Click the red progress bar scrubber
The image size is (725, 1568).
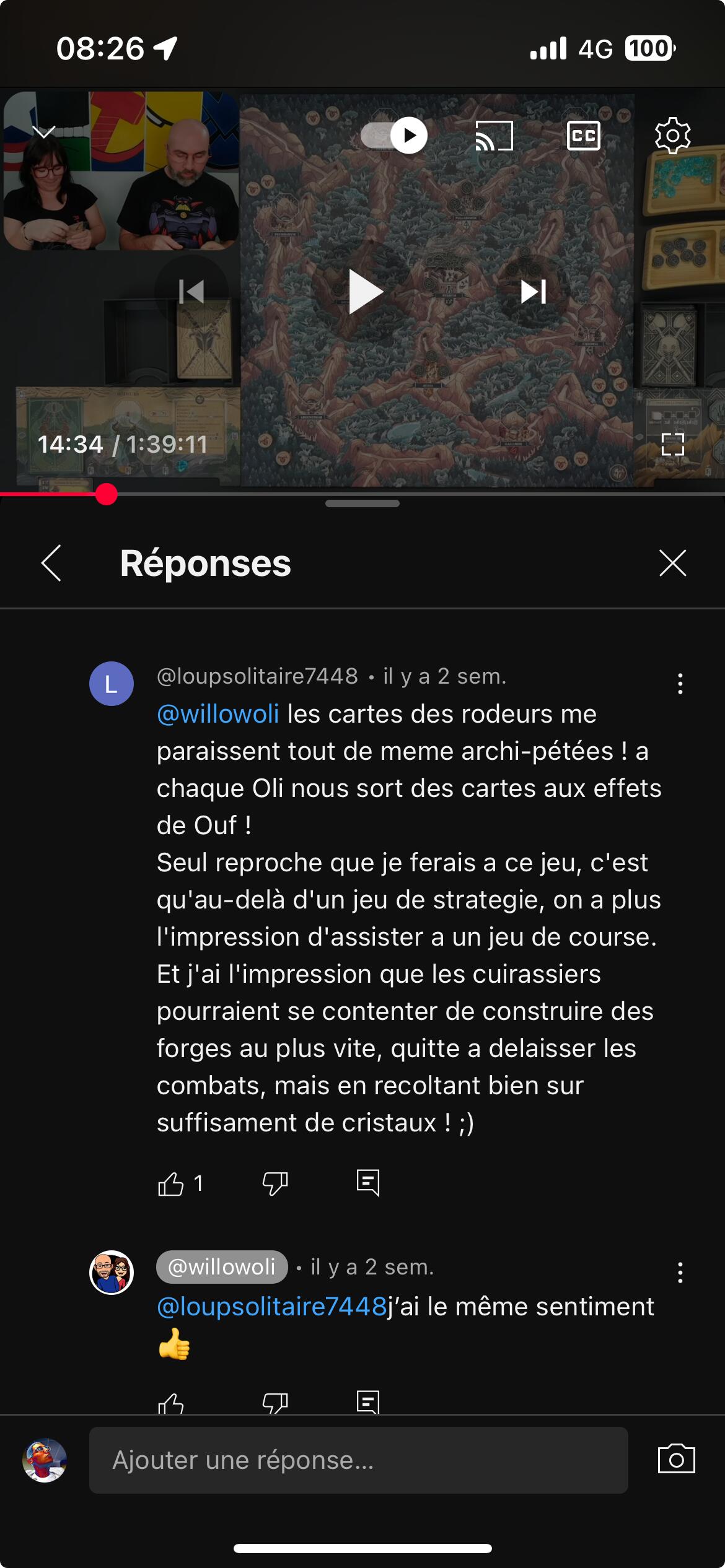pos(107,494)
